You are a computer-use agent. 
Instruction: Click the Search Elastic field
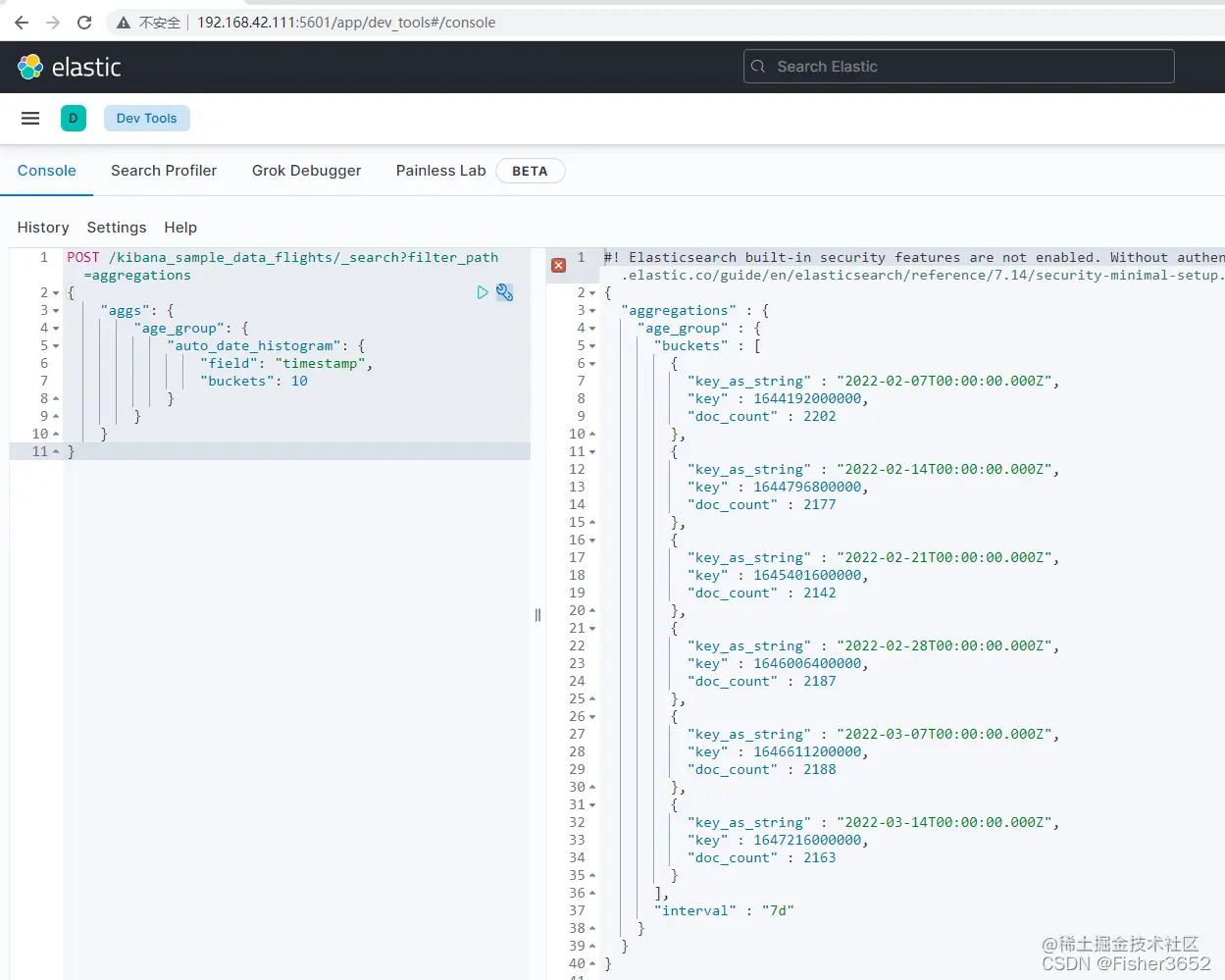[958, 66]
